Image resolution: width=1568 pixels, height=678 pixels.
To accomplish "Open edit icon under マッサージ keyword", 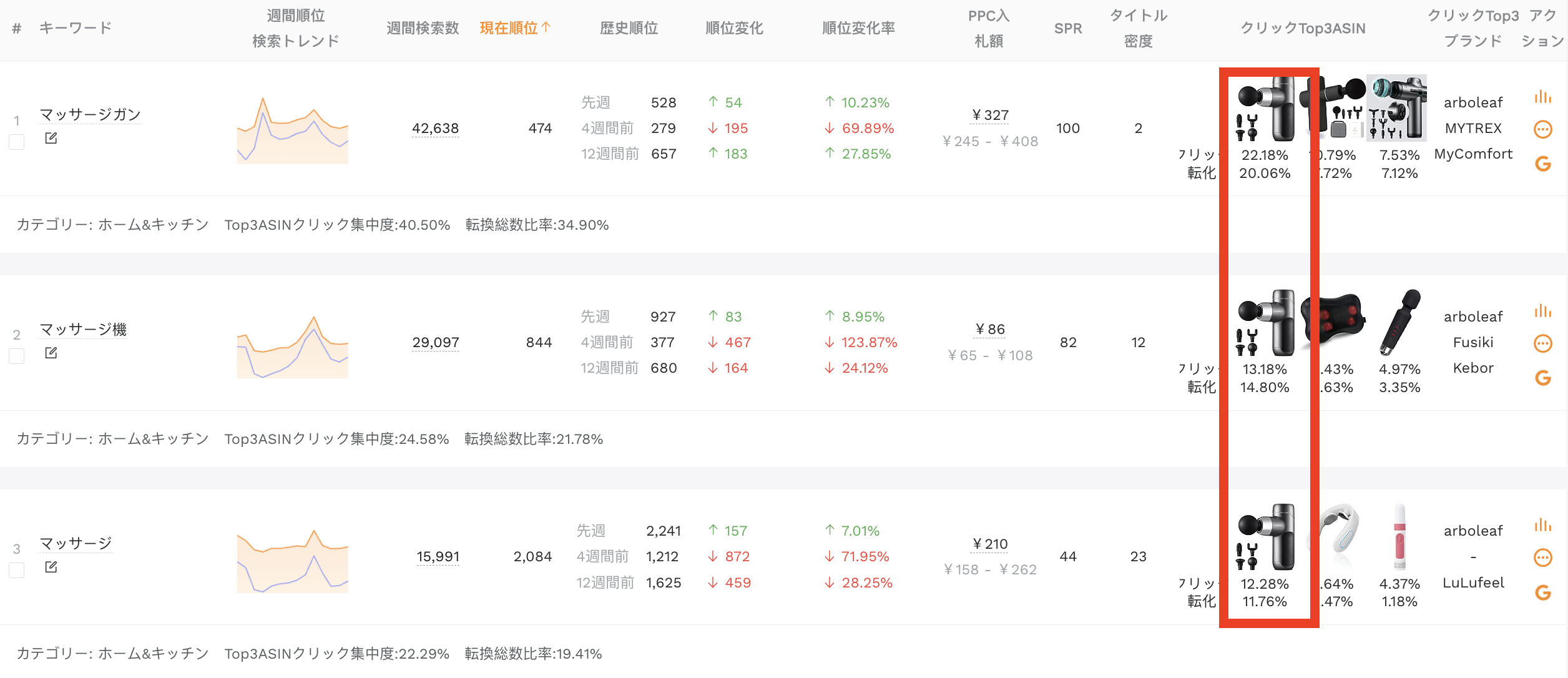I will [x=51, y=567].
